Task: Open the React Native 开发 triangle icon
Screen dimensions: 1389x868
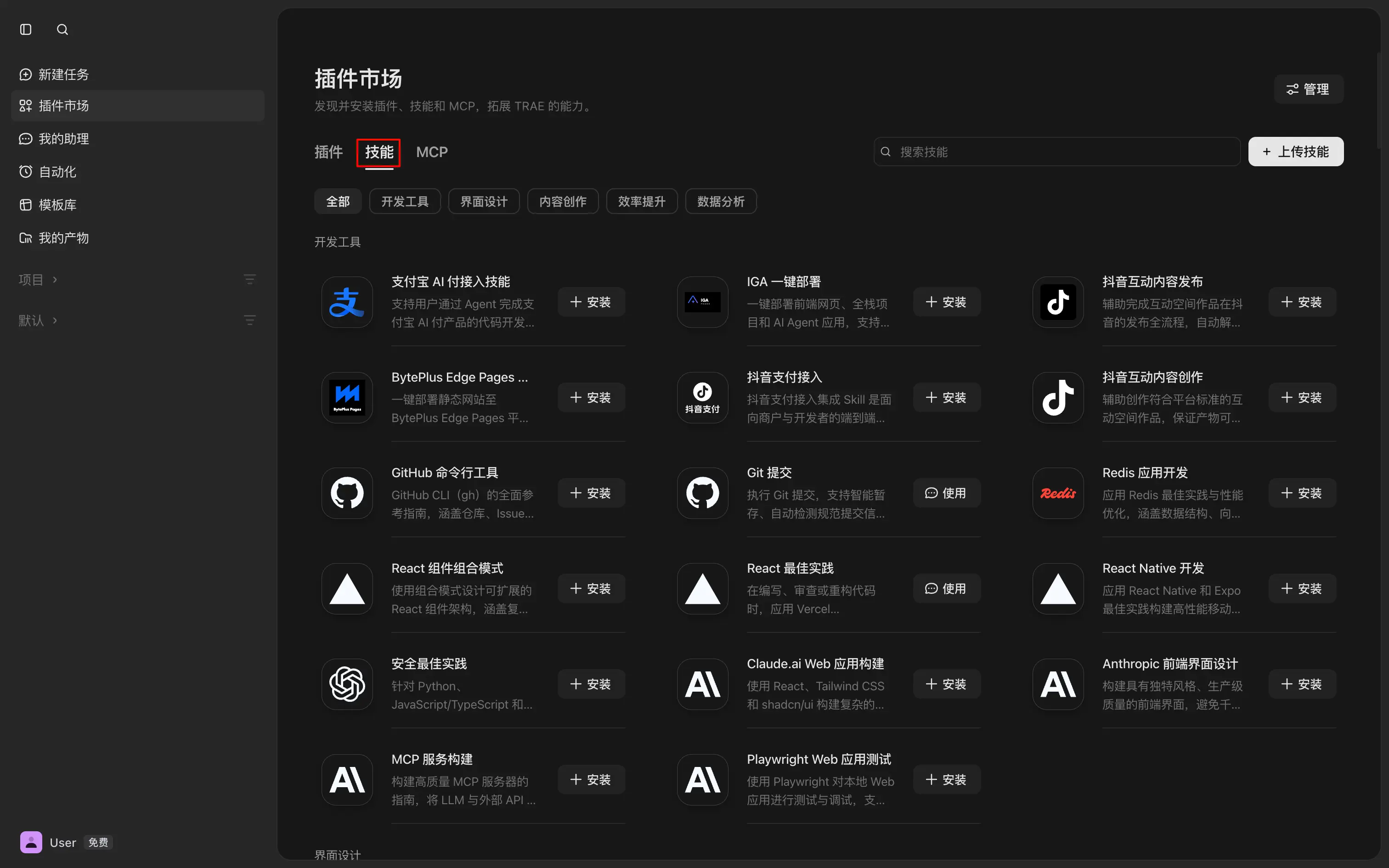Action: coord(1058,588)
